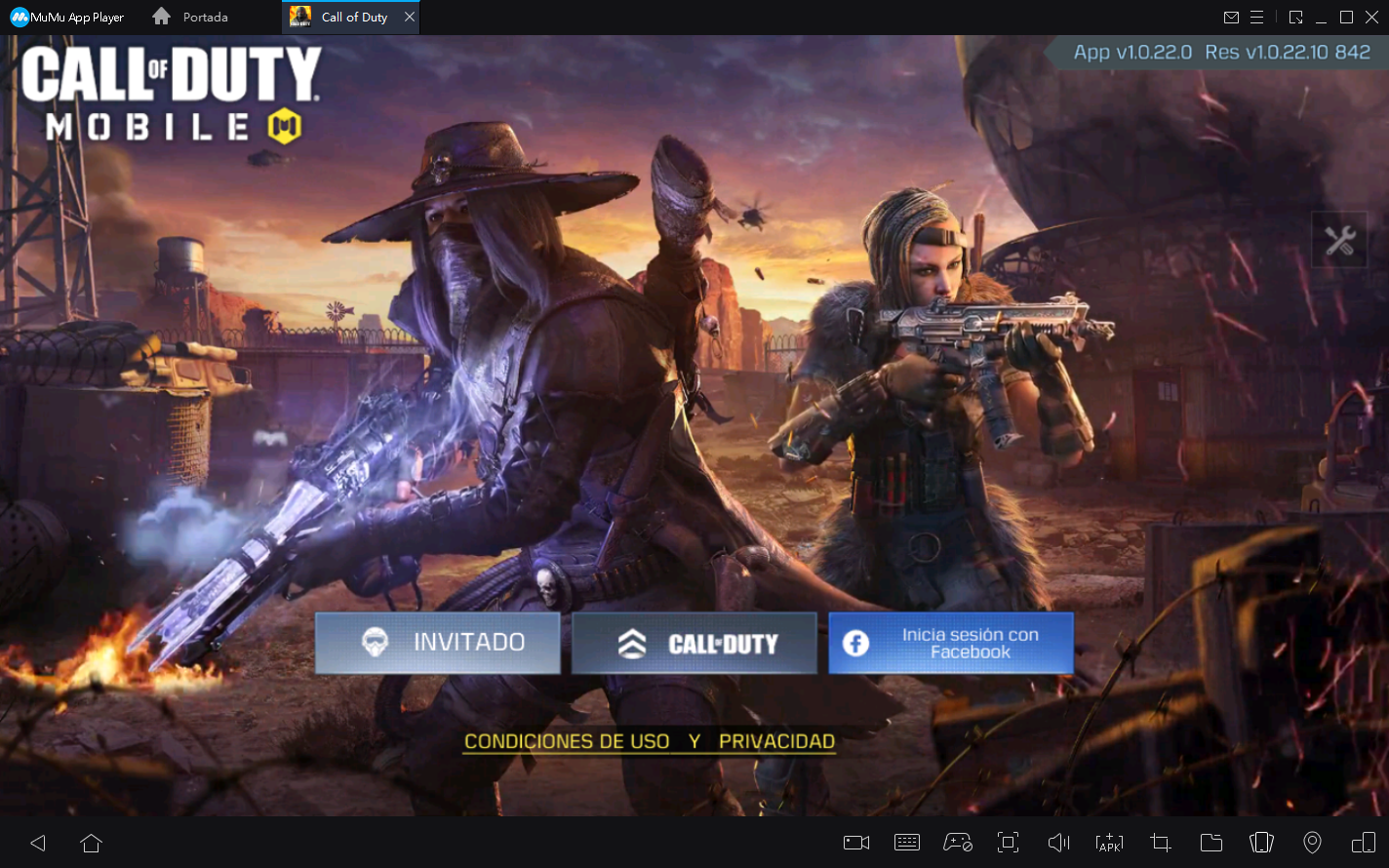Open the virtual location pin icon
Screen dimensions: 1389x868
coord(1313,843)
